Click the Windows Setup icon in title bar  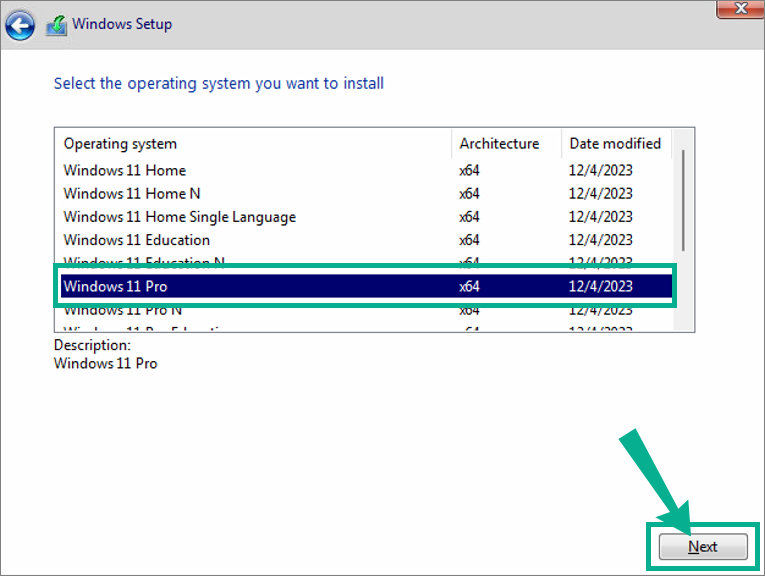click(x=57, y=25)
